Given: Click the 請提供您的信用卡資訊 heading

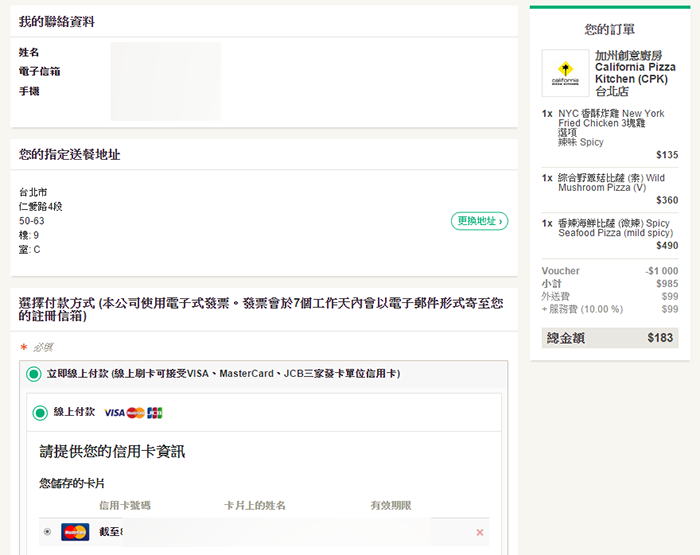Looking at the screenshot, I should 112,451.
